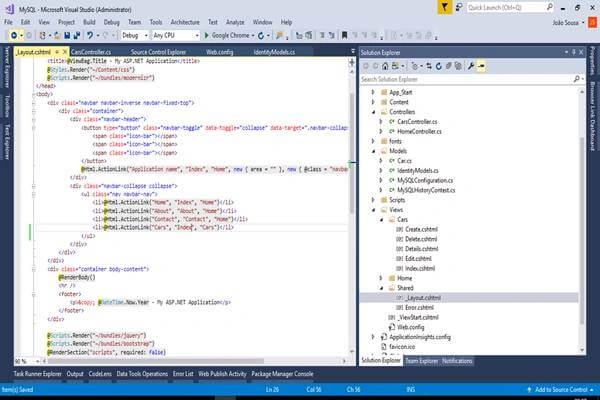Click the Save file toolbar icon

(67, 35)
